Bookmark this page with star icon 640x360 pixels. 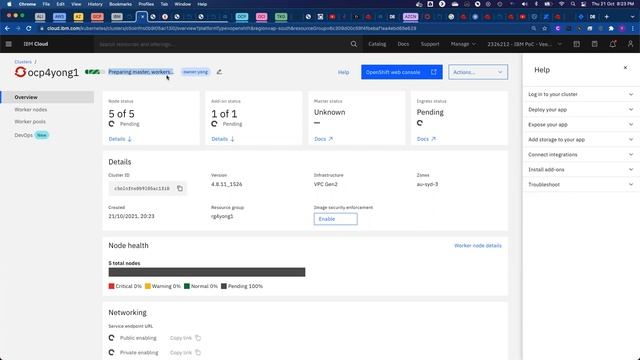click(x=544, y=28)
